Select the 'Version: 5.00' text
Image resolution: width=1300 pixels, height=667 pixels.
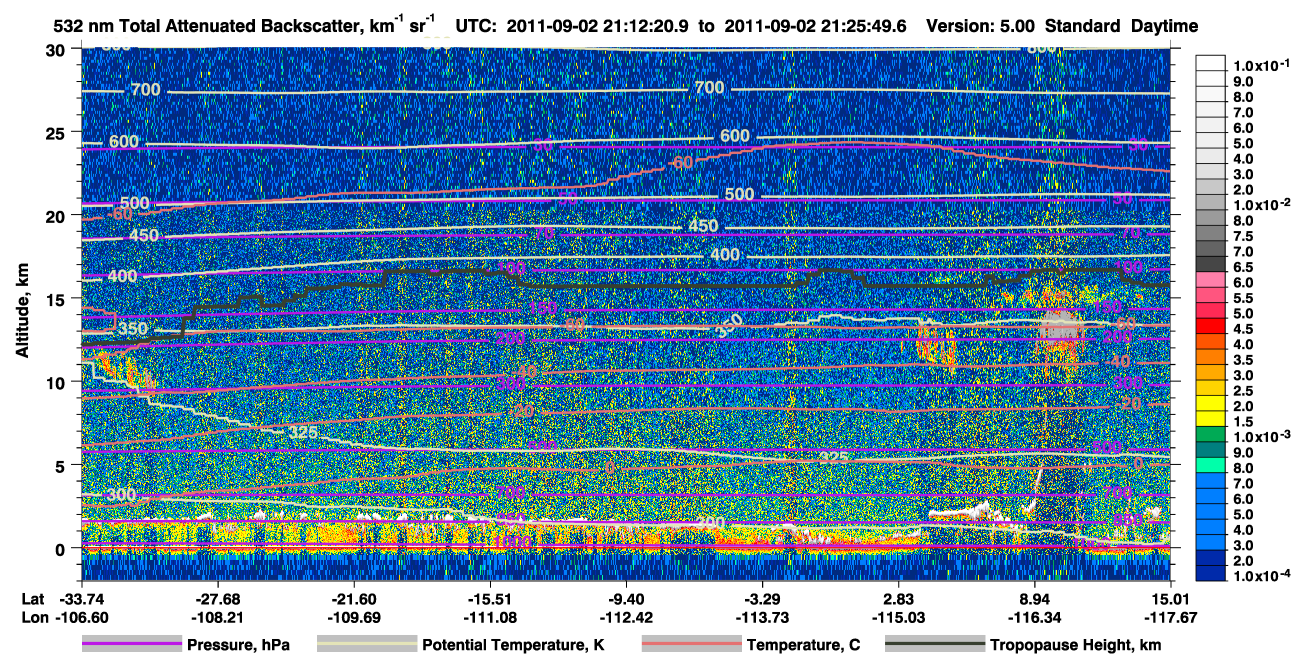(x=979, y=26)
